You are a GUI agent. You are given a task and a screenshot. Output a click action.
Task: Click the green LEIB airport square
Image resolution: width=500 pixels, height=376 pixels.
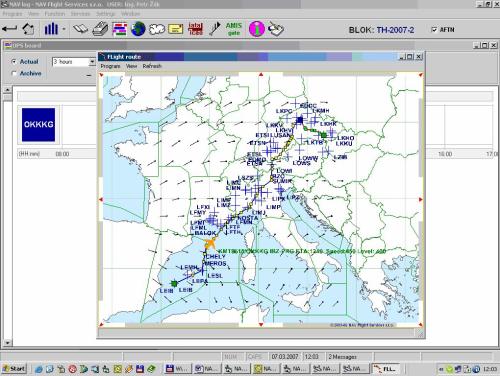(x=174, y=283)
